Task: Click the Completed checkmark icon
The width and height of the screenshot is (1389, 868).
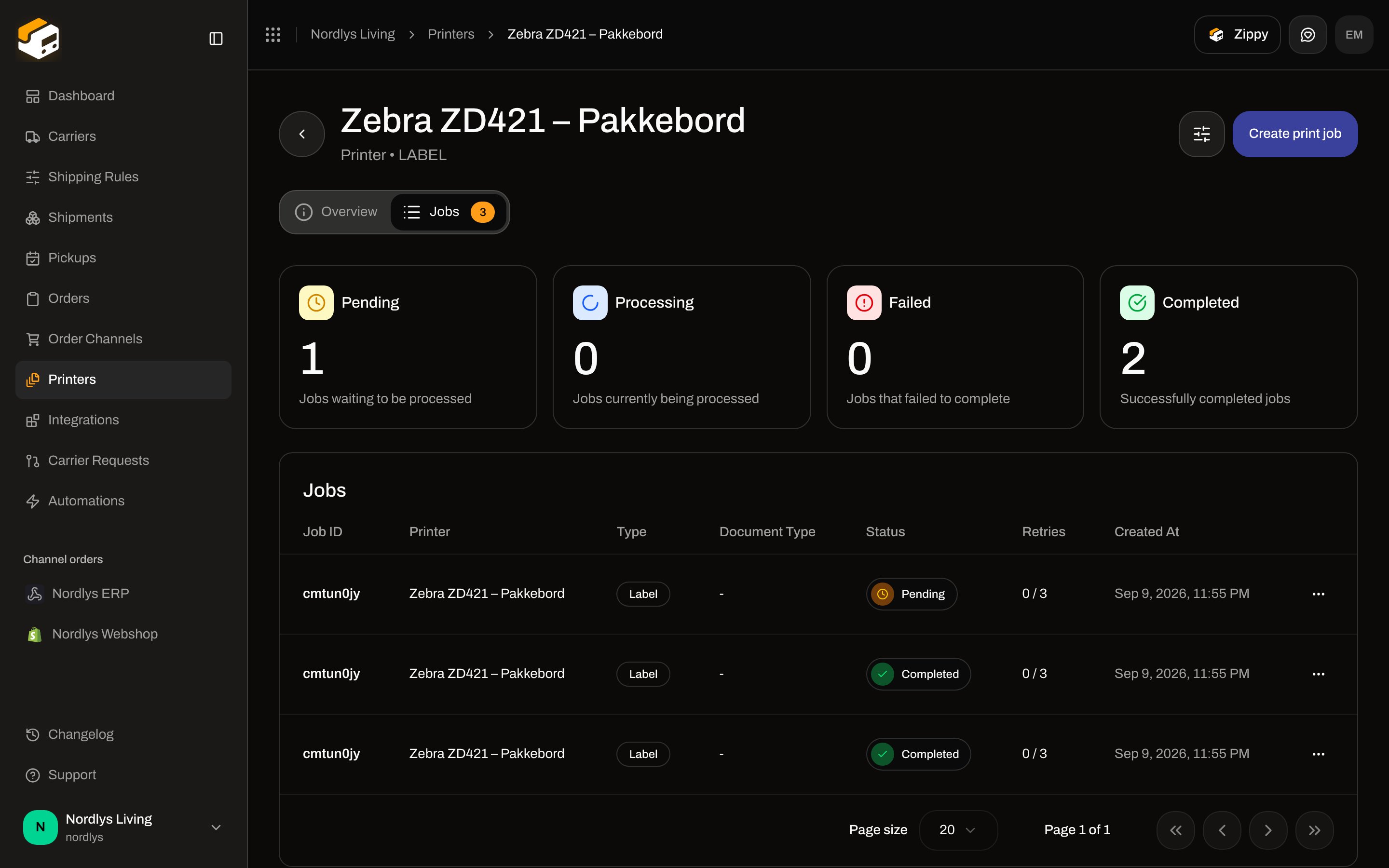Action: 1137,302
